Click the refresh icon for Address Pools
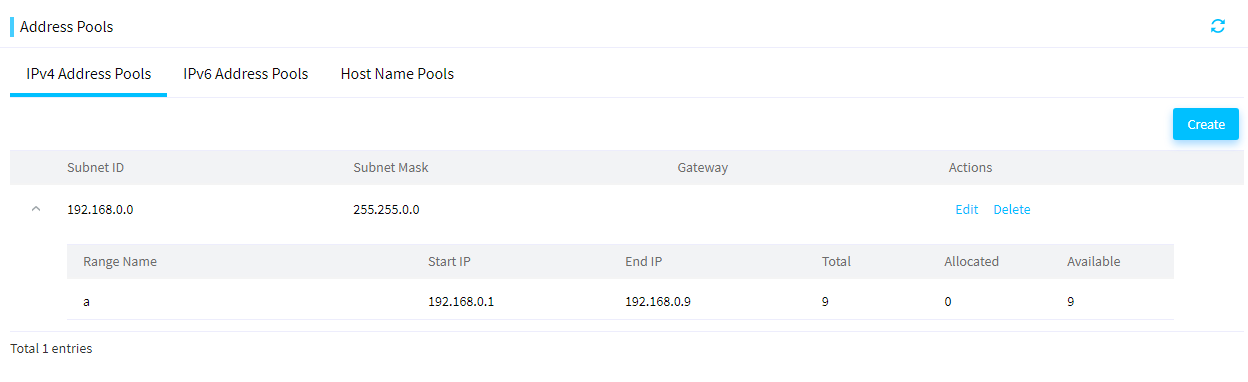1248x382 pixels. (1217, 26)
